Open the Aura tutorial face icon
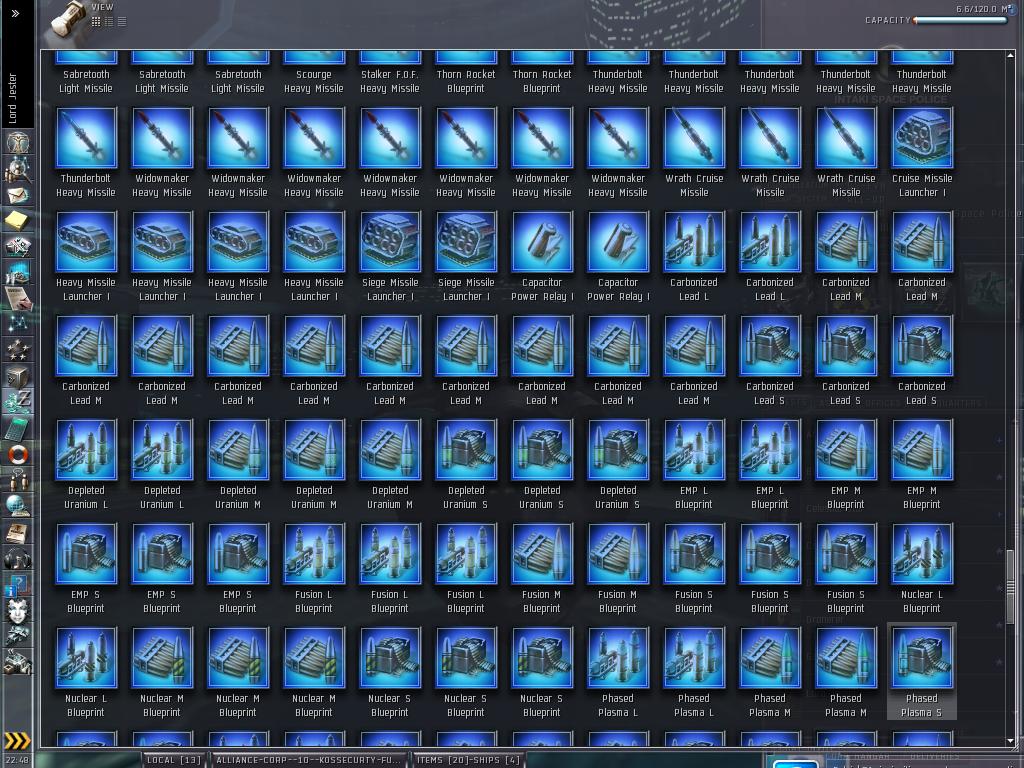The width and height of the screenshot is (1024, 768). coord(17,610)
